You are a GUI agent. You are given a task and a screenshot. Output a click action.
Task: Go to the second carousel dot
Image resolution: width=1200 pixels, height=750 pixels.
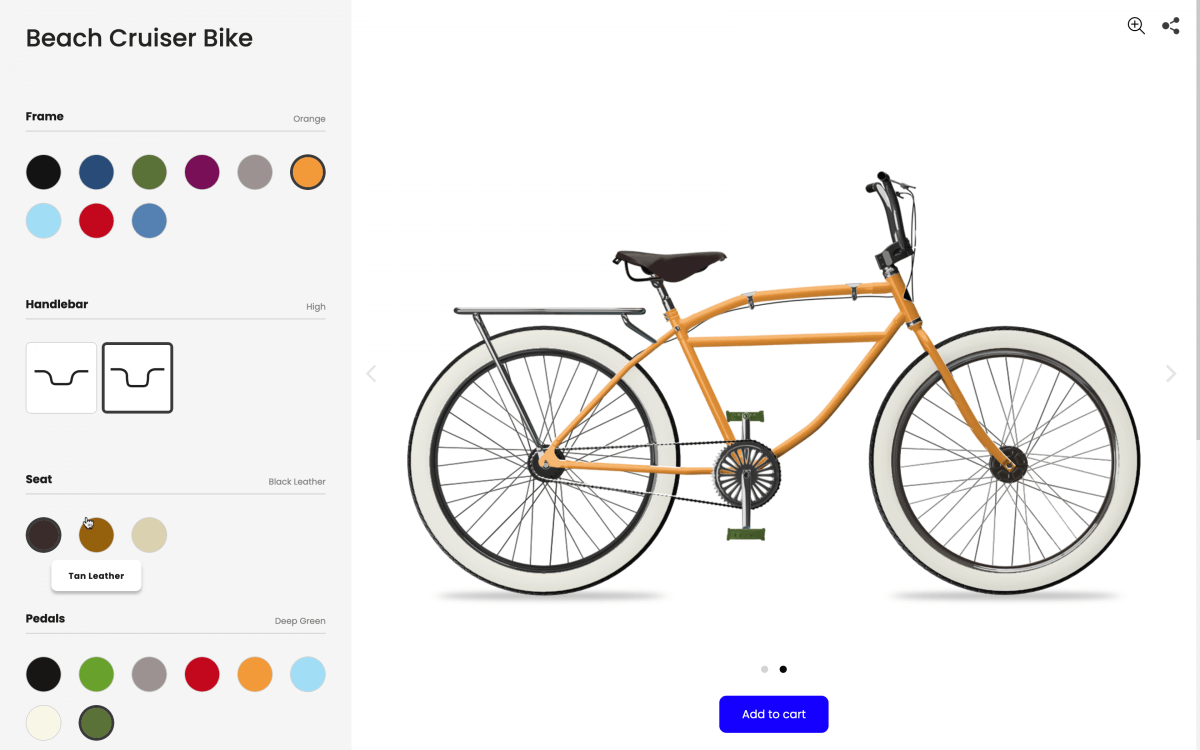coord(783,669)
